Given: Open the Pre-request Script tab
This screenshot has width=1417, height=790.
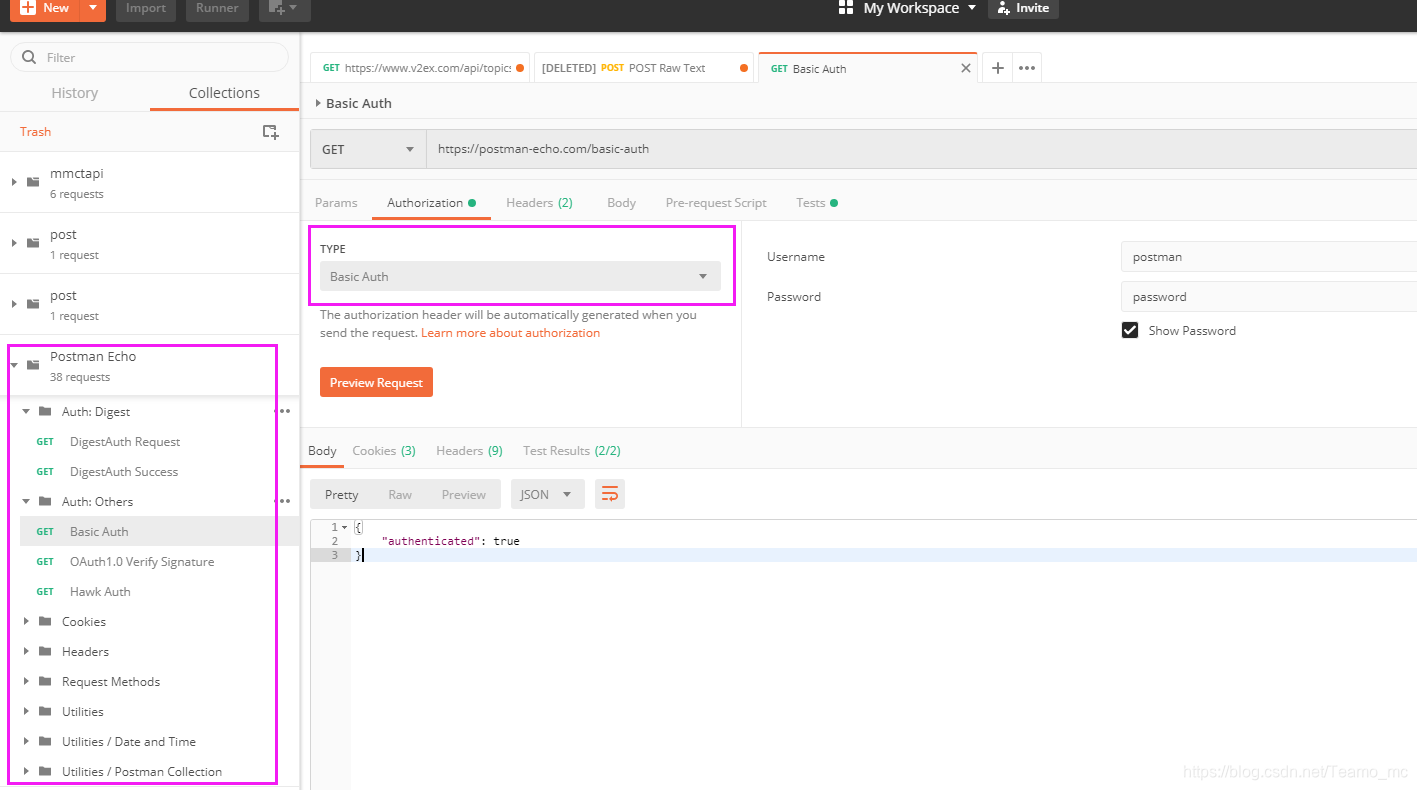Looking at the screenshot, I should (716, 202).
